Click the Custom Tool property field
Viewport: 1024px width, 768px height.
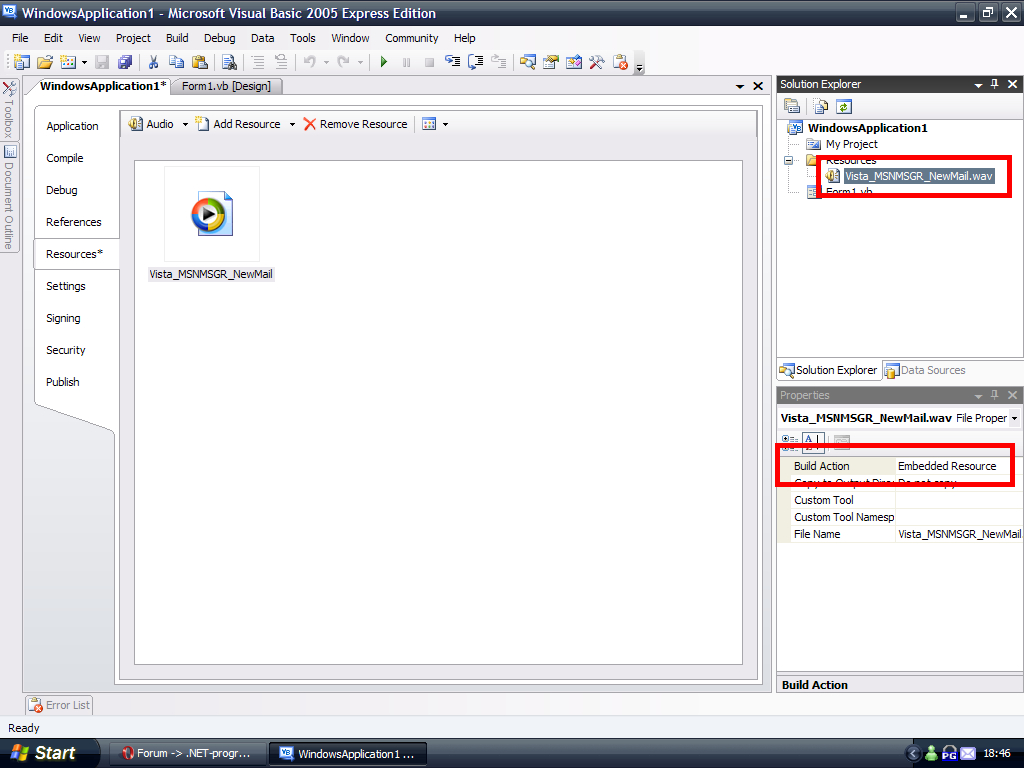coord(958,500)
